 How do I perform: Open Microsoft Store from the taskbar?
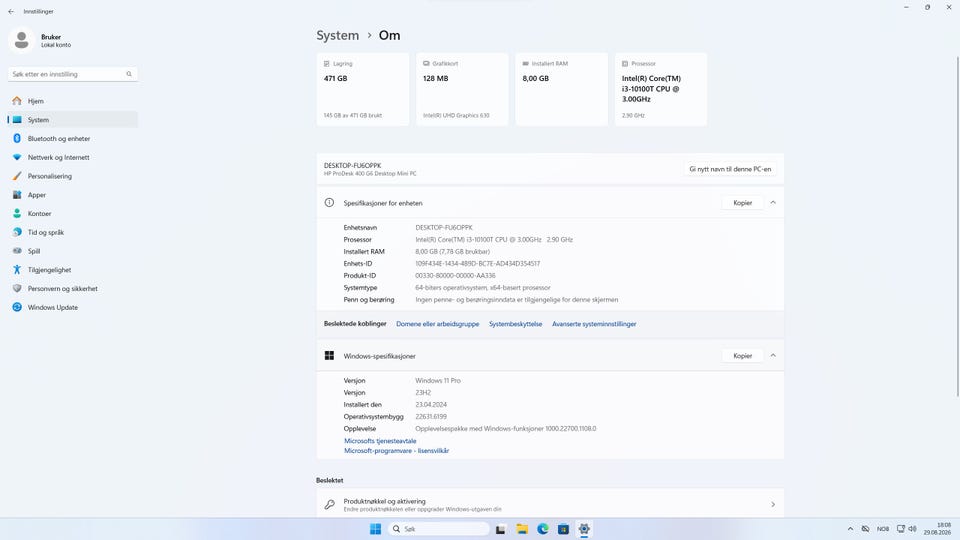pos(563,529)
